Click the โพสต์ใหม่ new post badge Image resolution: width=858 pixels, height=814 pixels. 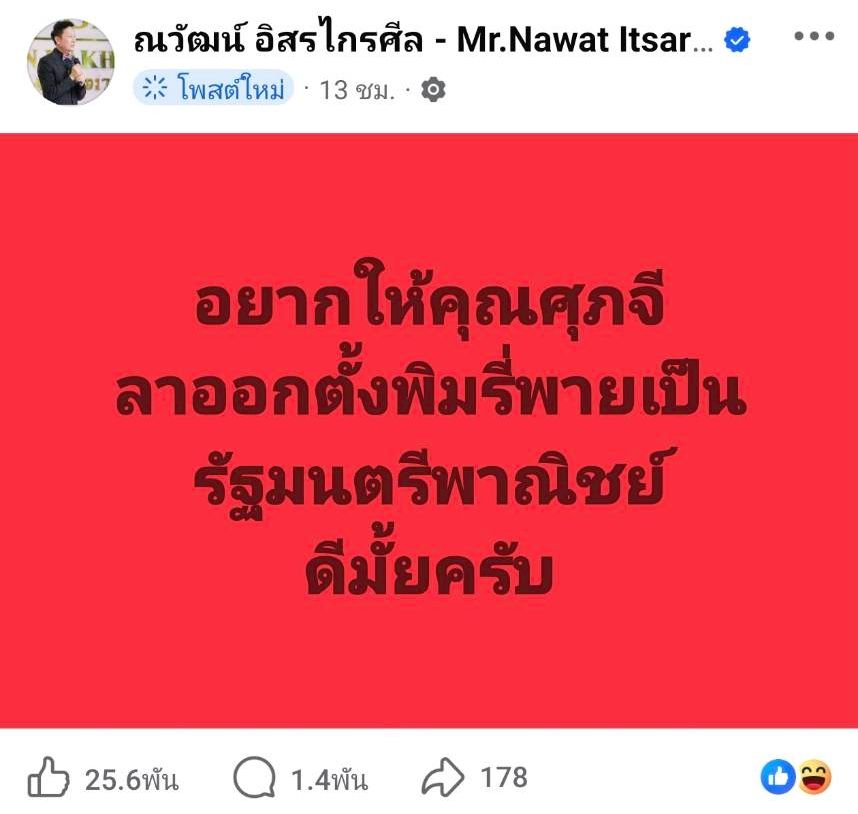[x=213, y=88]
